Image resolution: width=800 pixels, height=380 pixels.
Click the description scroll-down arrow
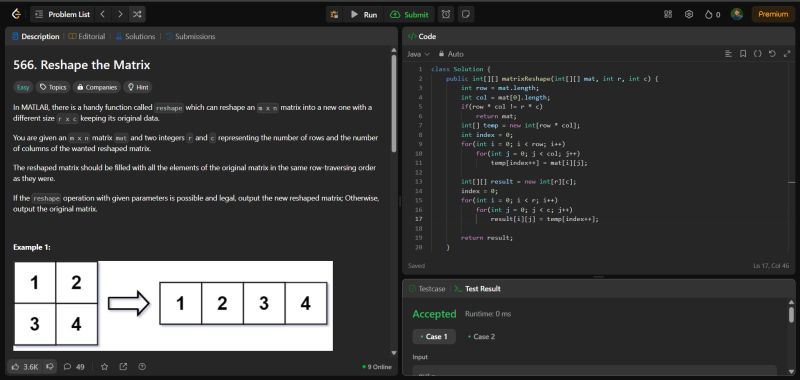[x=393, y=352]
